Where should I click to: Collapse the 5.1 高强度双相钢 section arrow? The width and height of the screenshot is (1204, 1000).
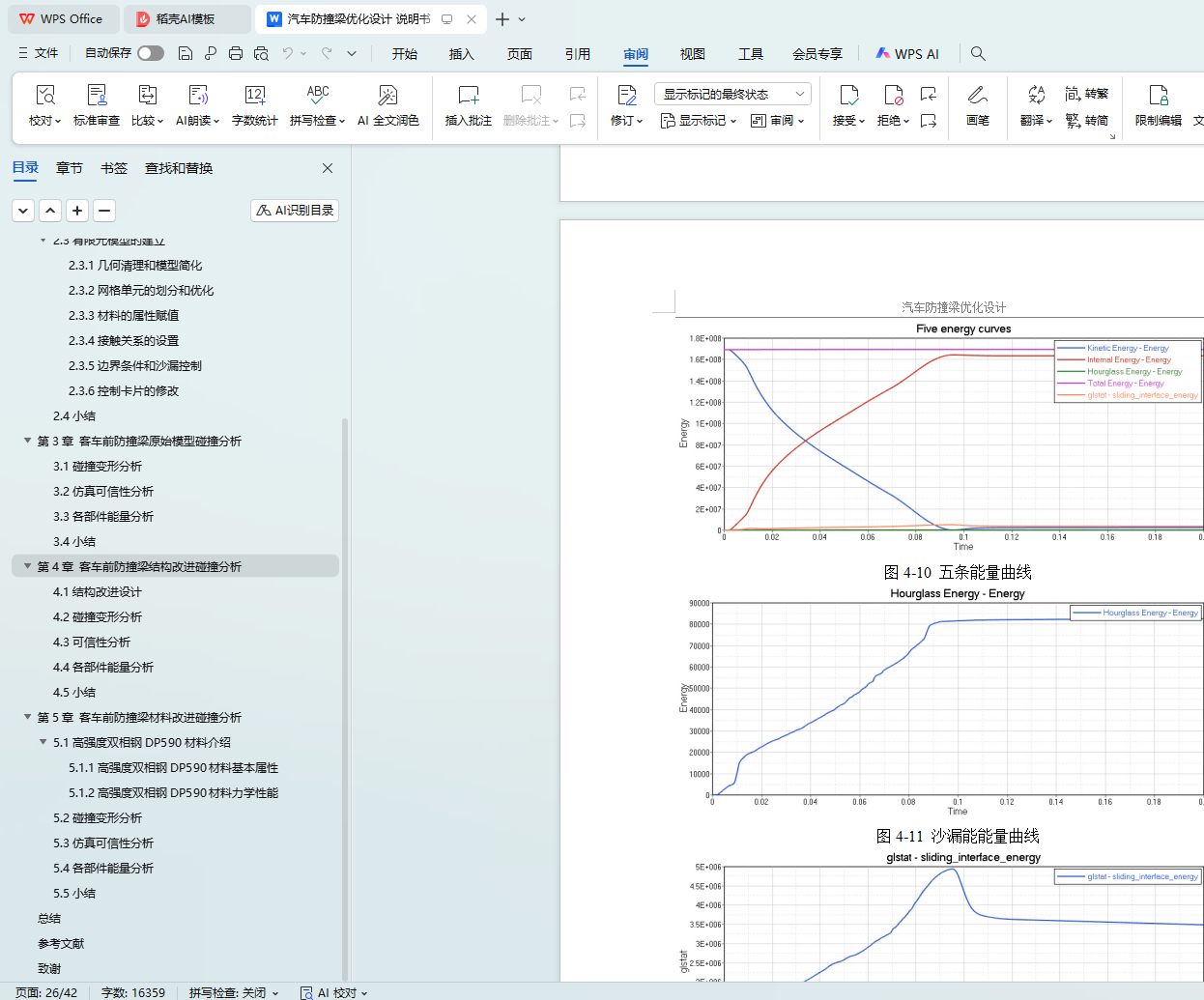43,742
